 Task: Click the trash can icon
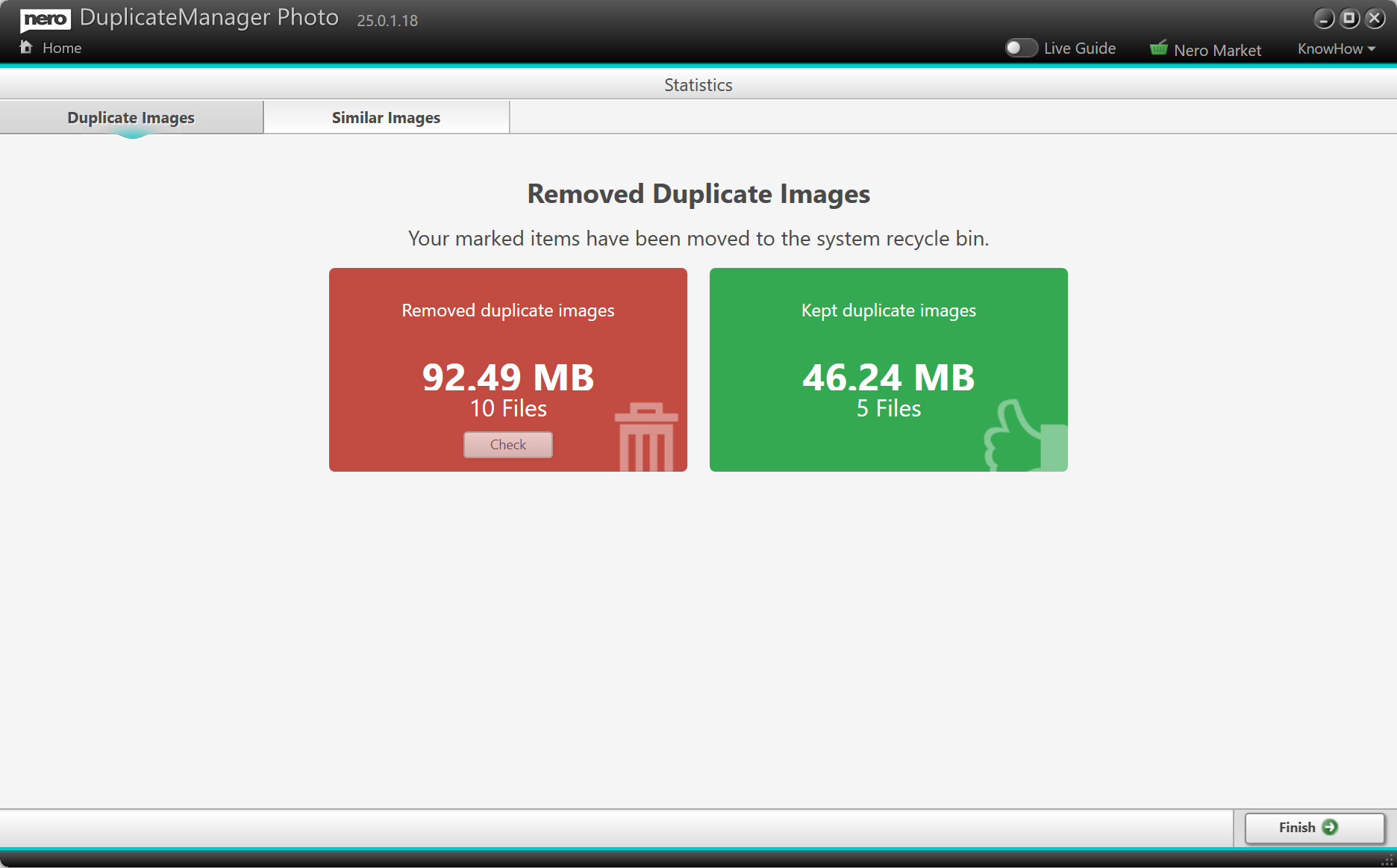[x=646, y=437]
